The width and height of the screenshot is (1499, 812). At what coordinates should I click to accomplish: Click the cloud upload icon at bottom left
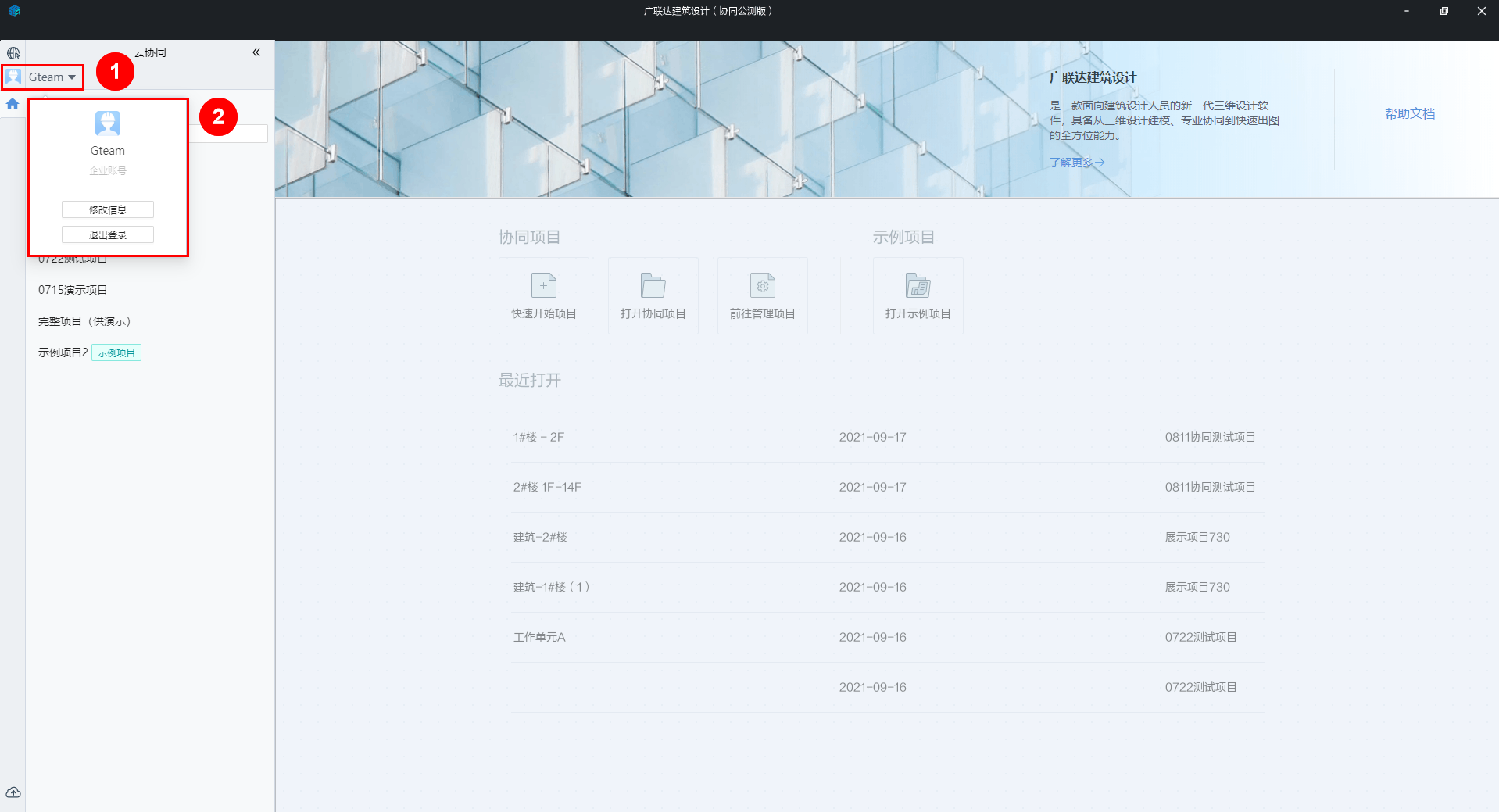(13, 792)
